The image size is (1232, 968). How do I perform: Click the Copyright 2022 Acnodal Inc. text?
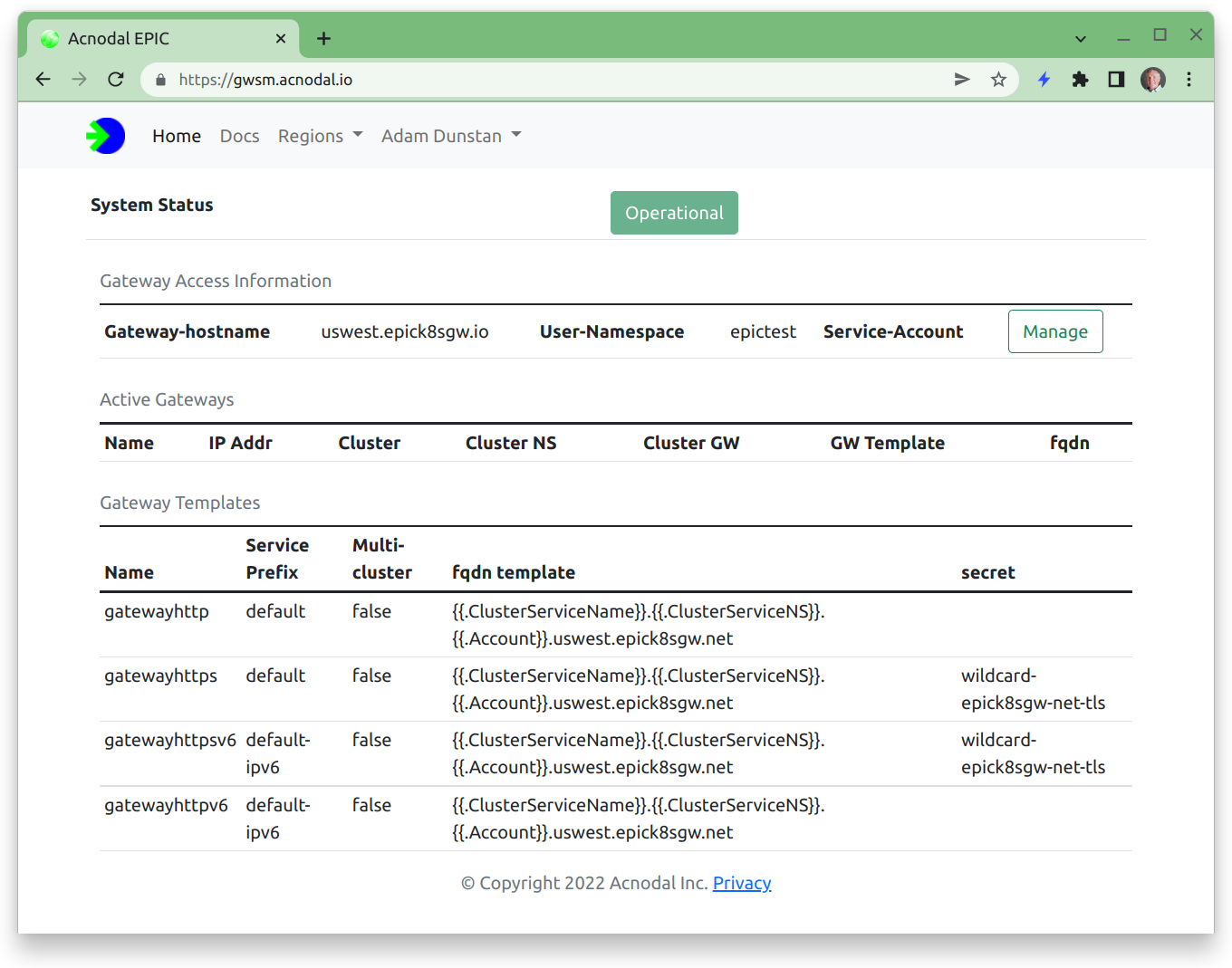584,883
